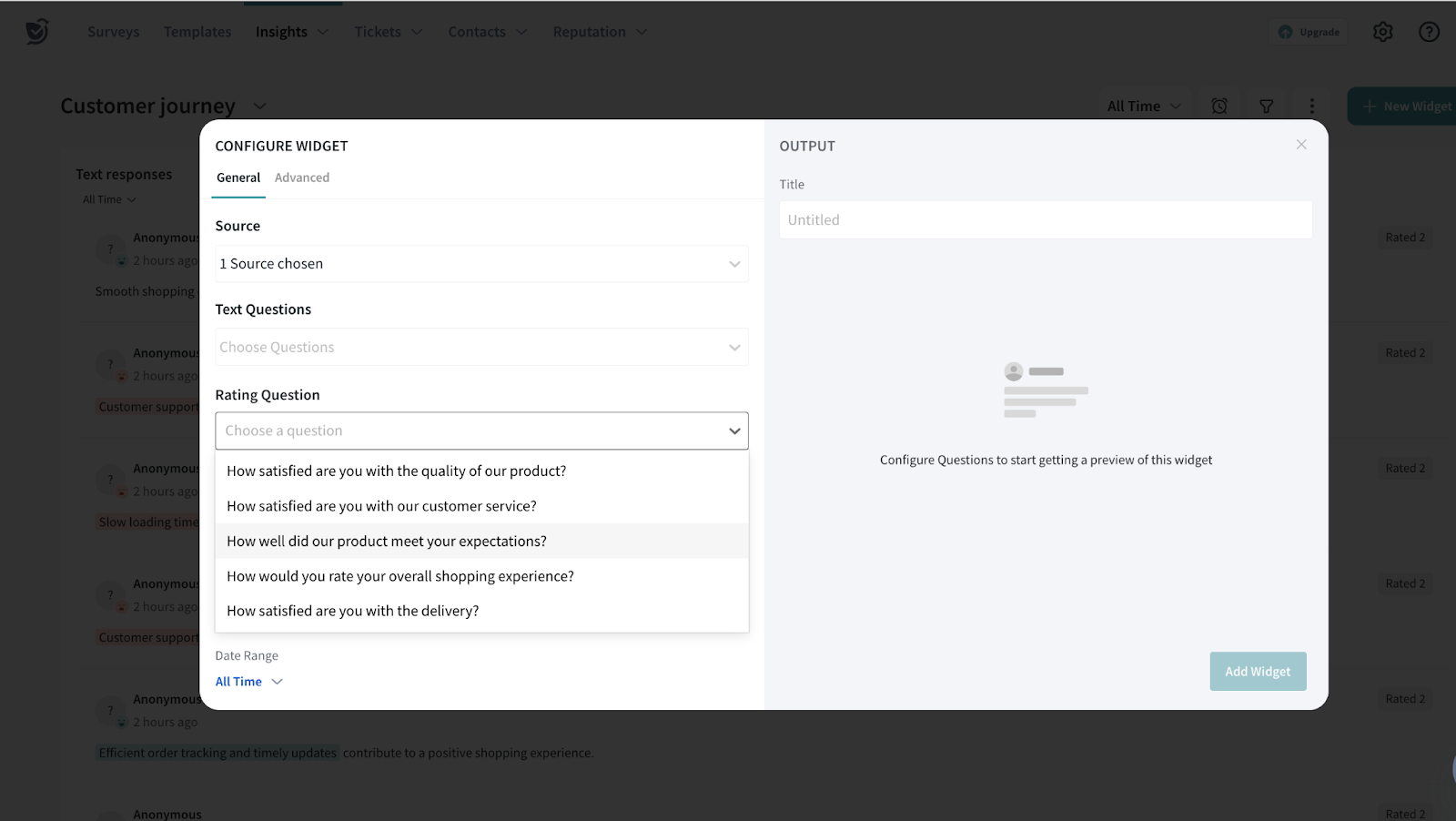Click the filter funnel icon
Screen dimensions: 1456x821
click(x=1266, y=106)
